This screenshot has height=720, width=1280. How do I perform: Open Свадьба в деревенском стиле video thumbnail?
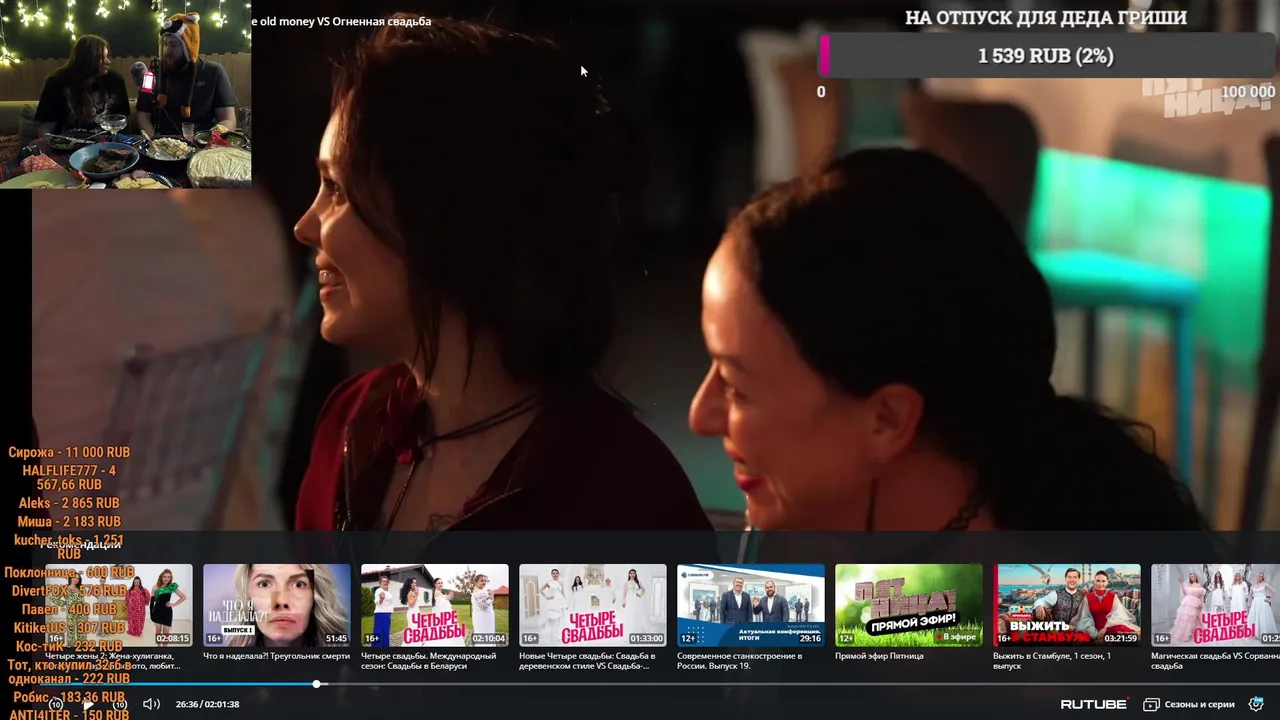click(x=592, y=605)
